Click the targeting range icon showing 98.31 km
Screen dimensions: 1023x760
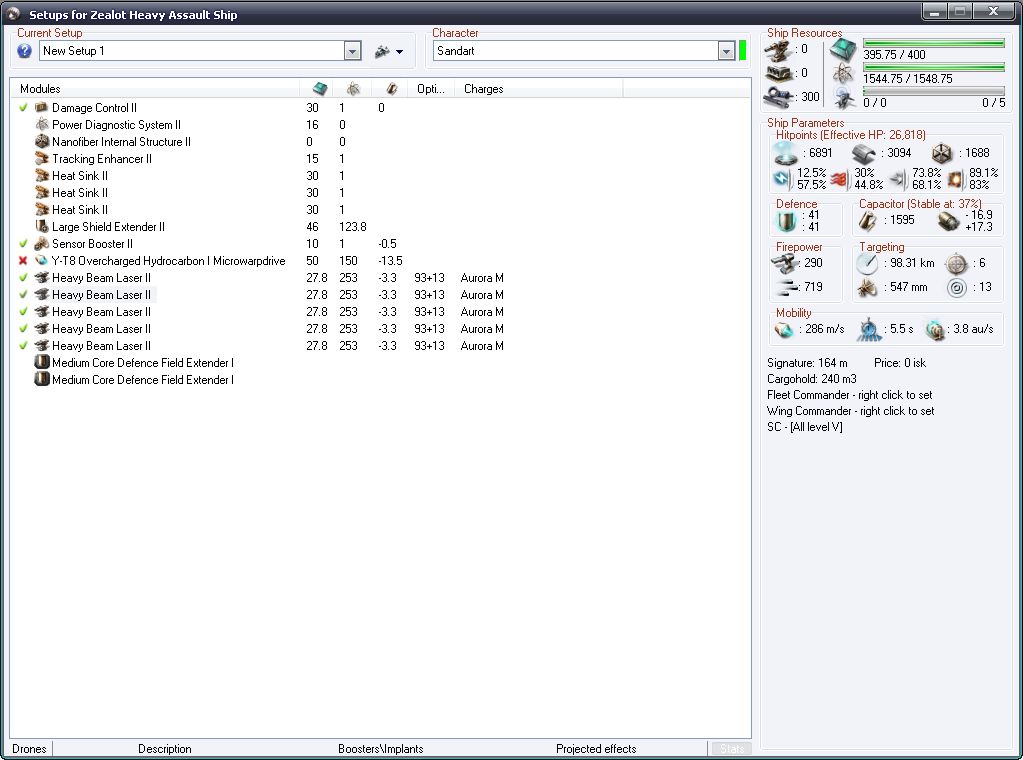(867, 264)
